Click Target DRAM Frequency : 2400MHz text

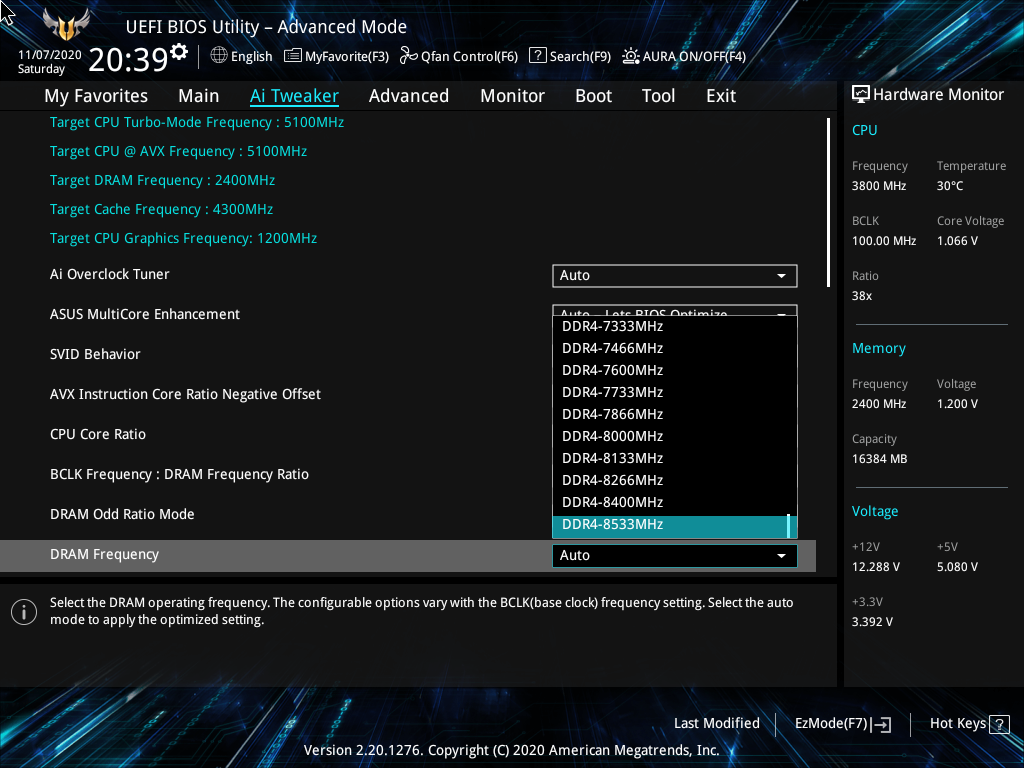coord(162,181)
